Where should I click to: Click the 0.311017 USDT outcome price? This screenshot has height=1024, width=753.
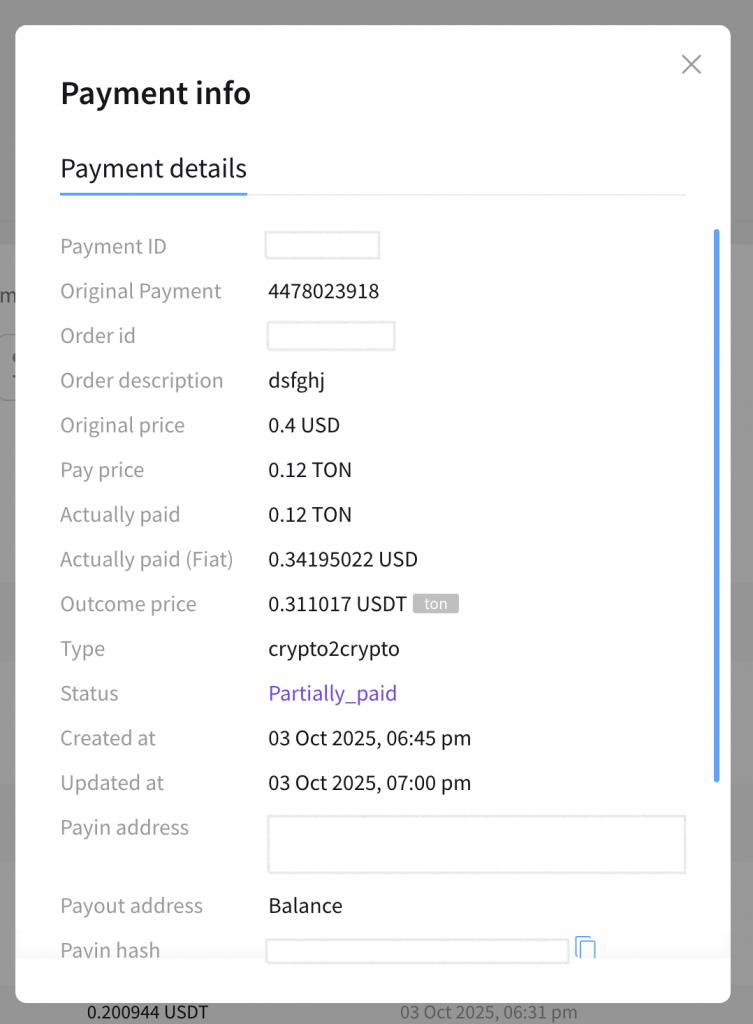(x=337, y=604)
